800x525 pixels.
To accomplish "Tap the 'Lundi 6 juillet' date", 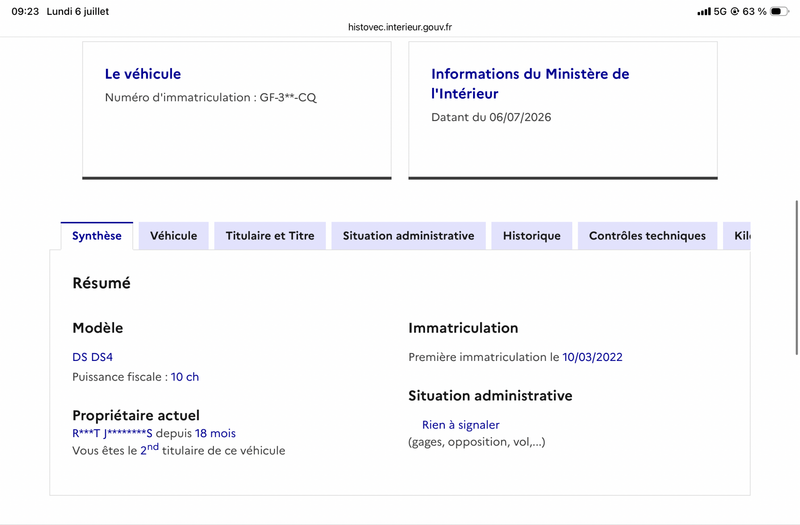I will click(x=78, y=11).
